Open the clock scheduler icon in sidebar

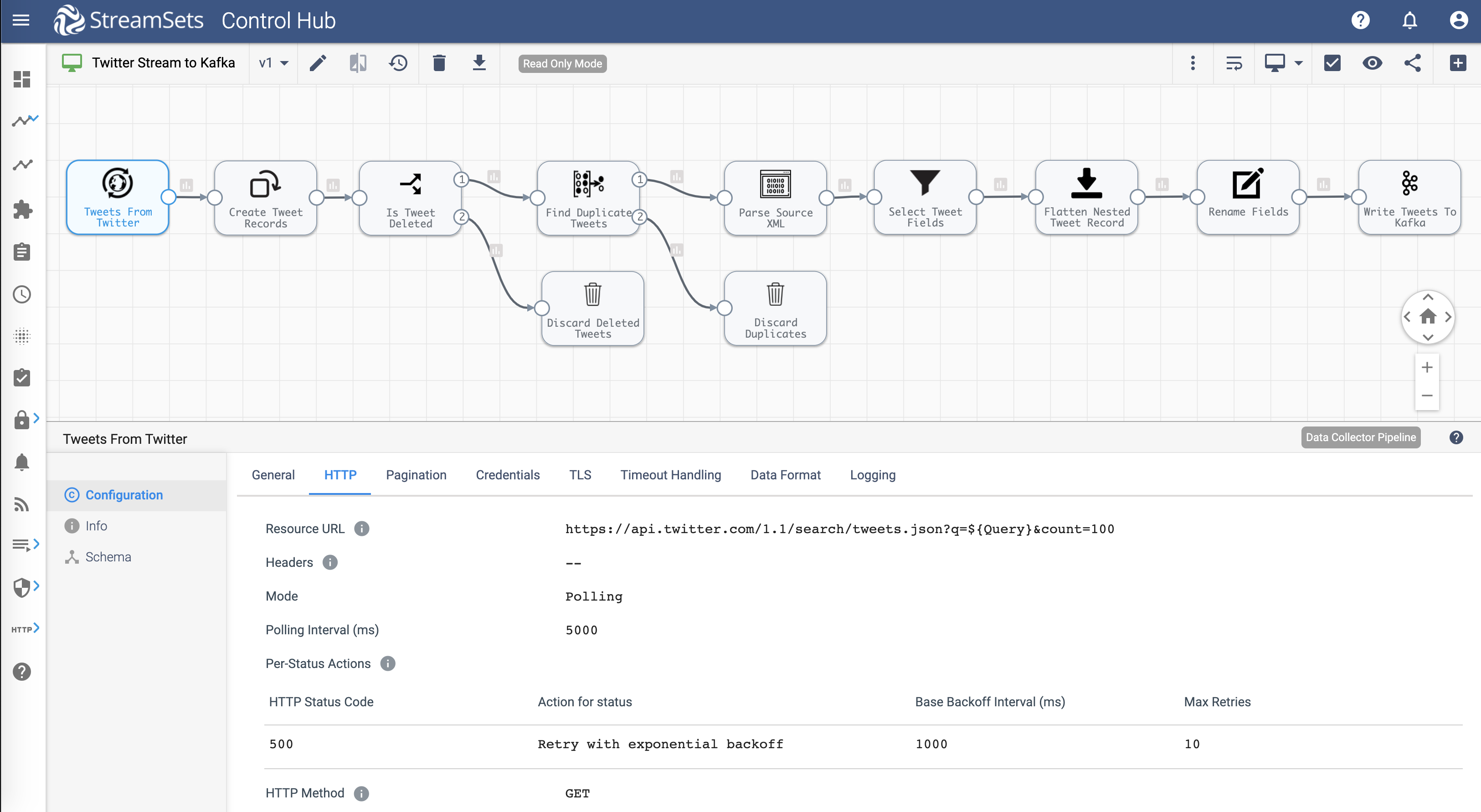tap(22, 294)
